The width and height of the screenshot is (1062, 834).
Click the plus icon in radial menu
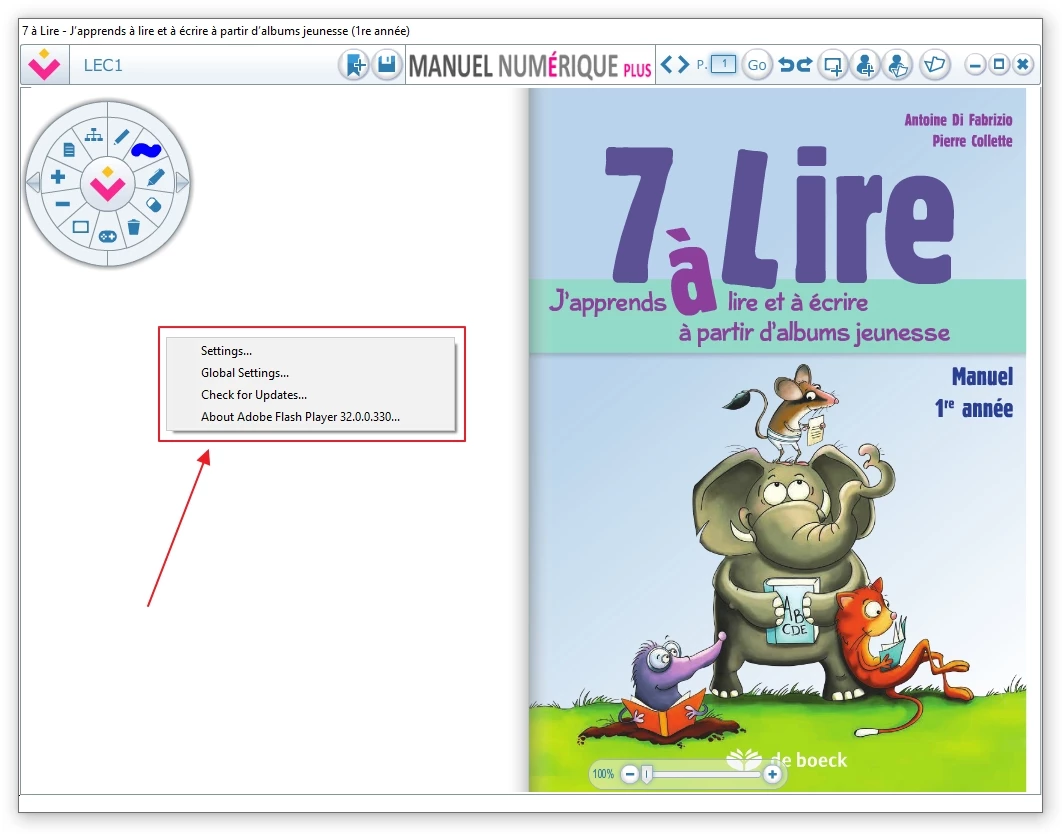tap(58, 177)
